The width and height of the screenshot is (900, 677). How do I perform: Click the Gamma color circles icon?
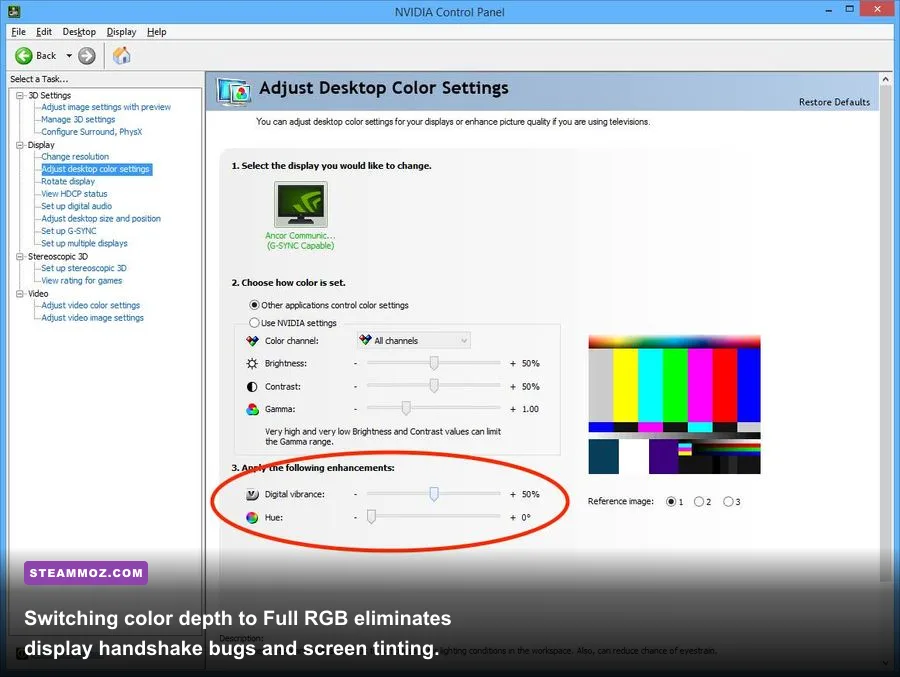[252, 409]
